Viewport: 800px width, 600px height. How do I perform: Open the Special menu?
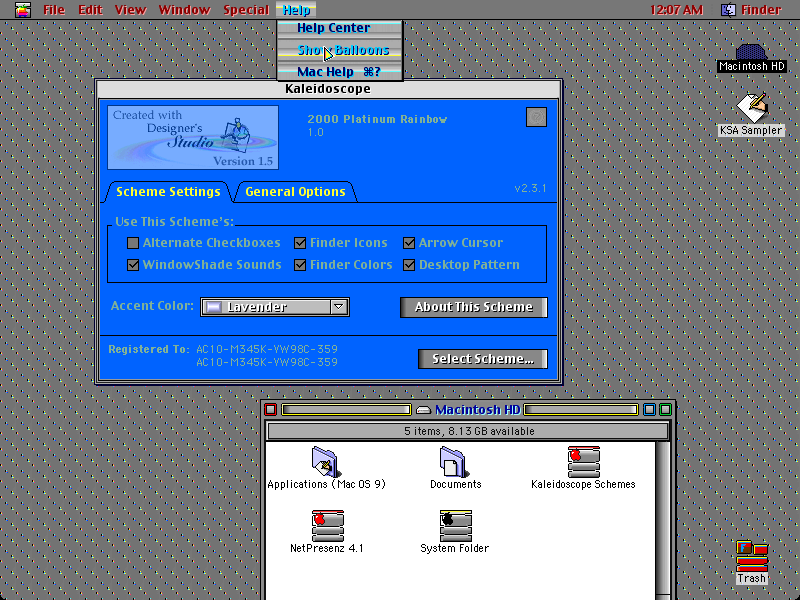(x=246, y=10)
